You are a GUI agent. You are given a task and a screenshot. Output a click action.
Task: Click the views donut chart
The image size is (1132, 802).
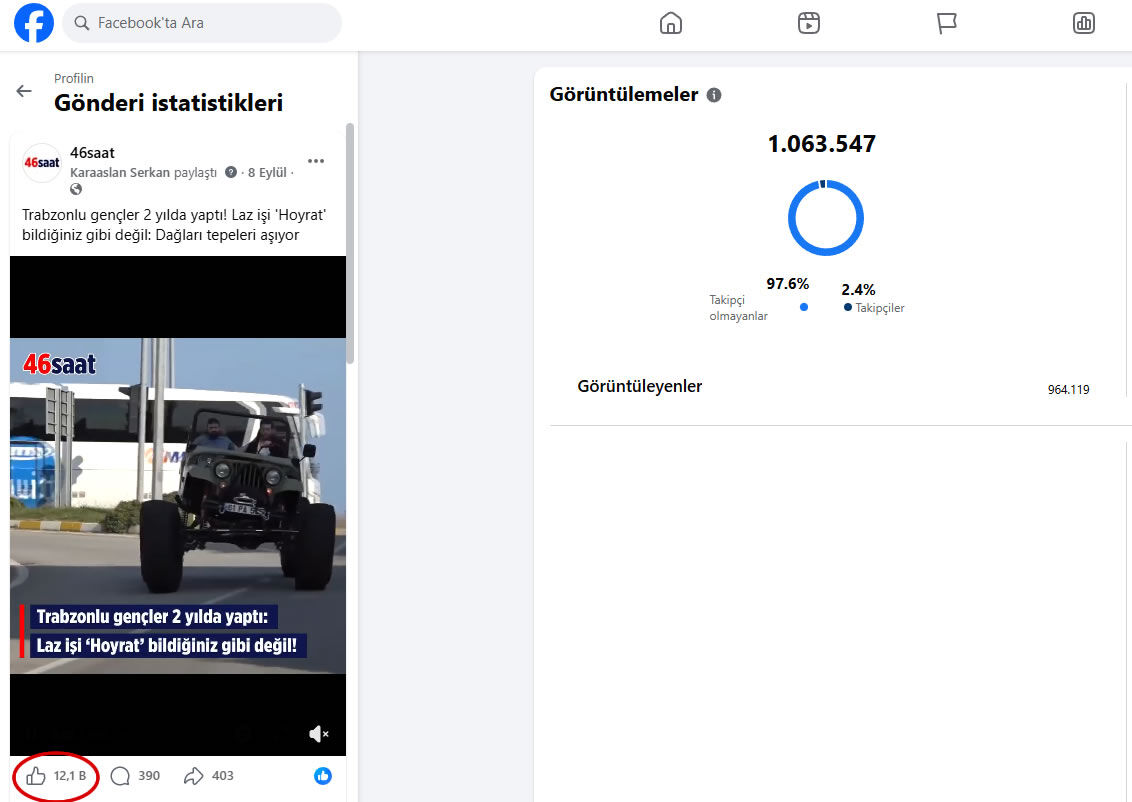825,218
